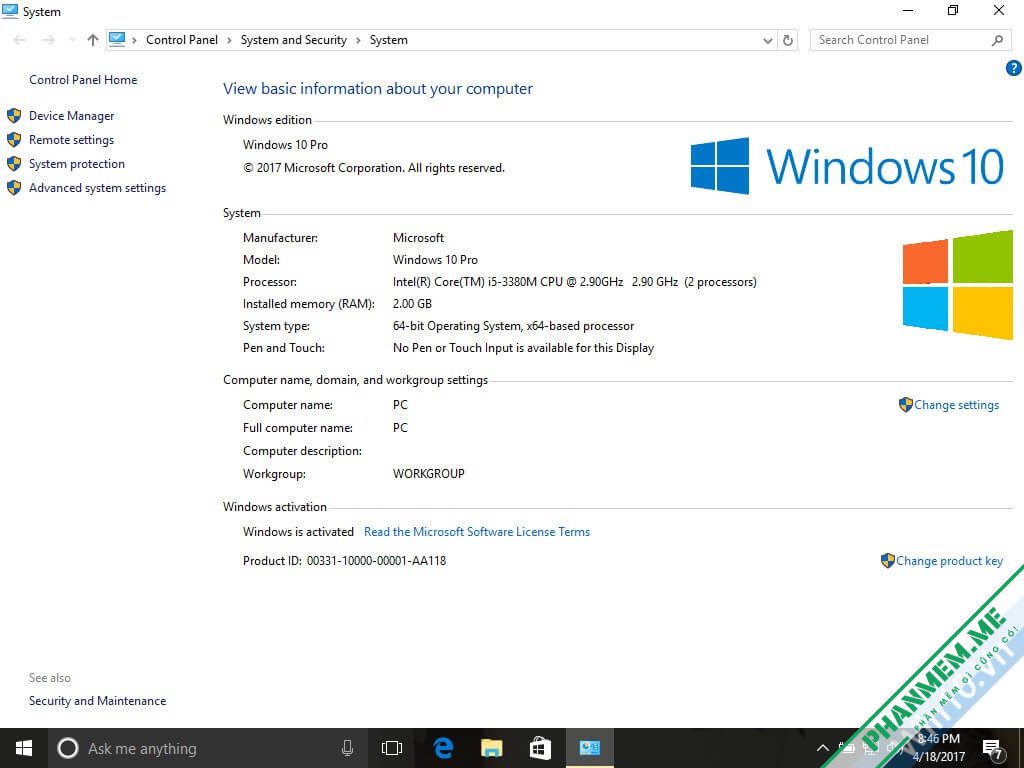Click the shield icon beside Remote settings
Viewport: 1024px width, 768px height.
tap(14, 140)
